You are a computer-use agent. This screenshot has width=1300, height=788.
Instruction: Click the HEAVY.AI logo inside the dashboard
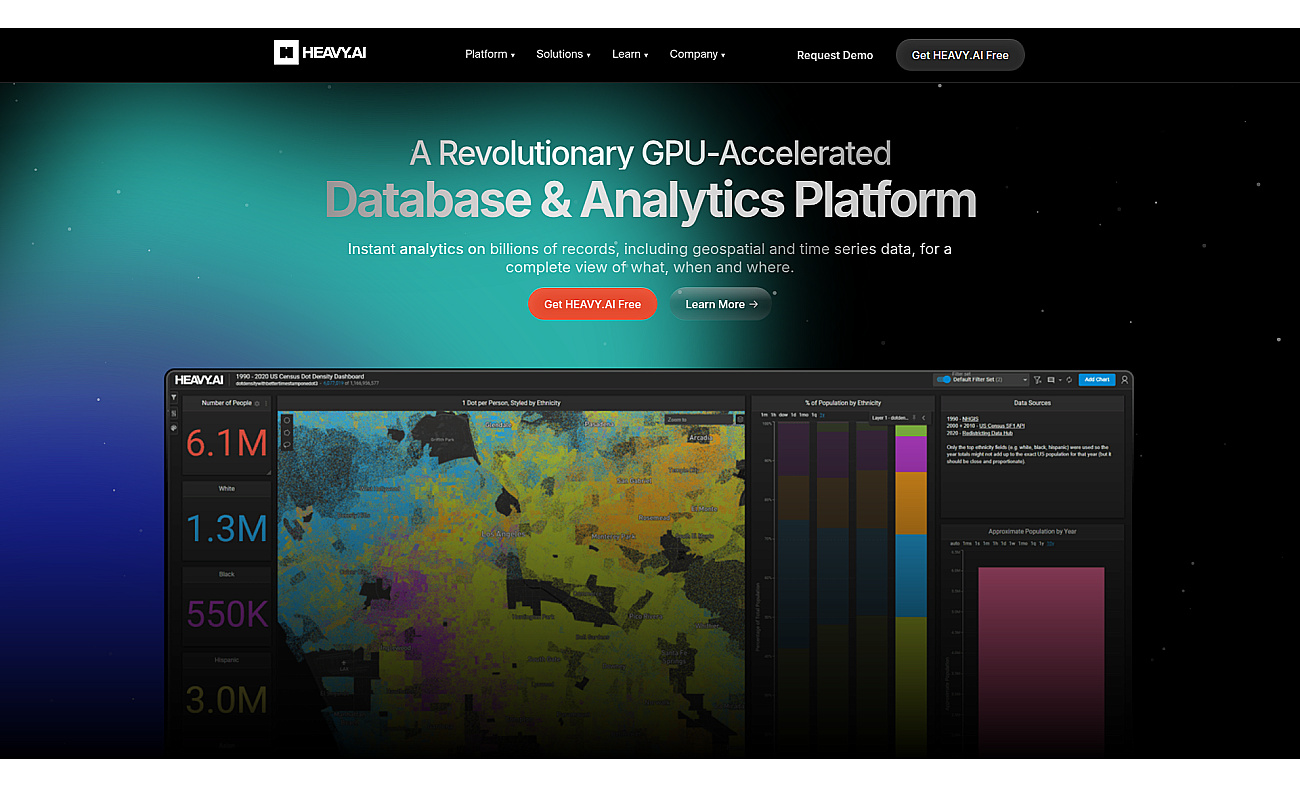199,380
